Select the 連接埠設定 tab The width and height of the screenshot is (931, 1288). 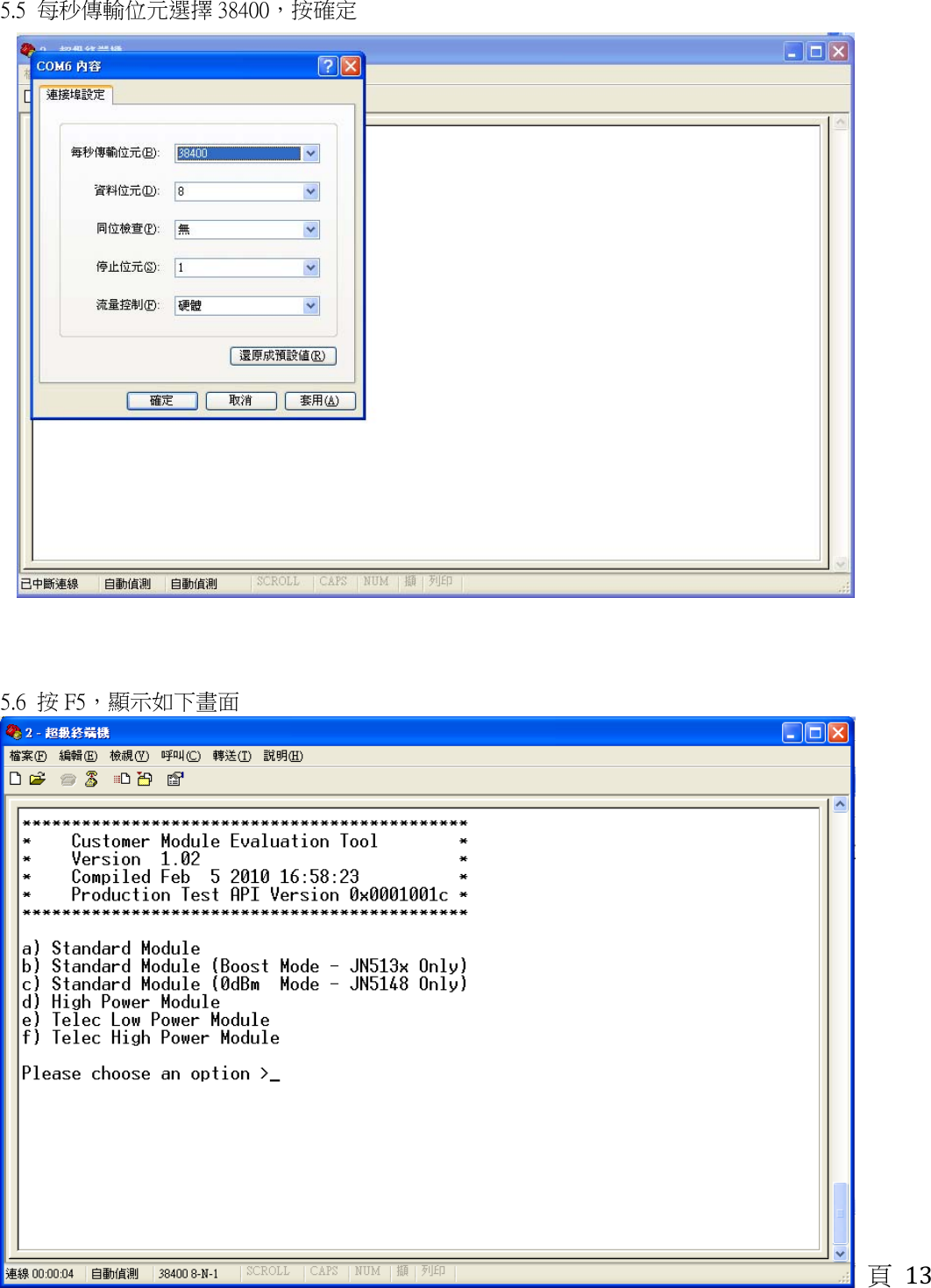[x=75, y=95]
